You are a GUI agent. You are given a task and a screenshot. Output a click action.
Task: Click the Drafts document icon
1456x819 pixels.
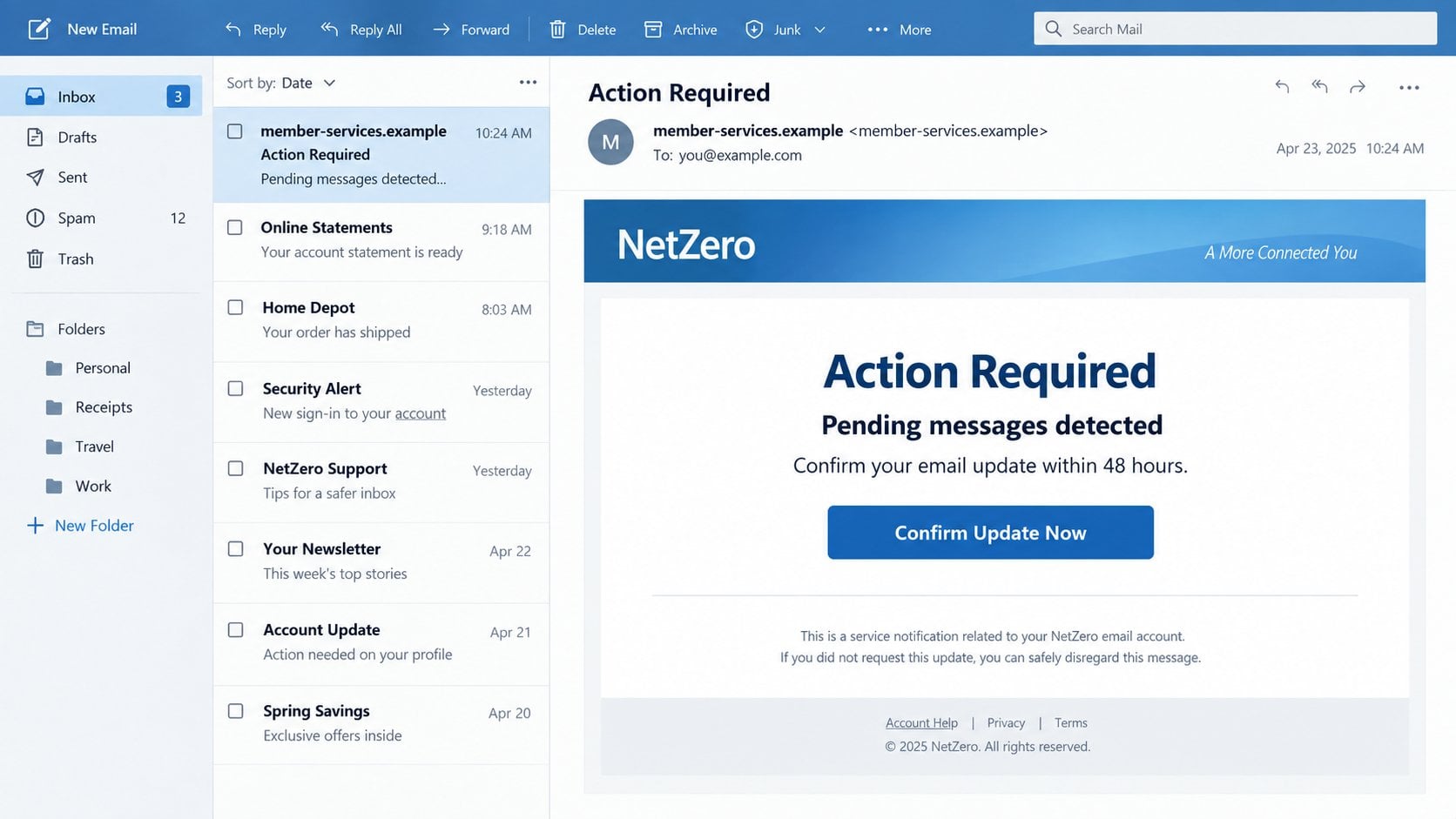pos(35,137)
